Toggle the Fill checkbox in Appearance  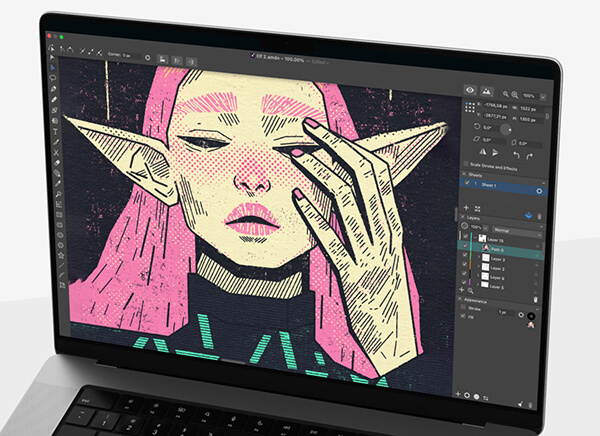pyautogui.click(x=463, y=316)
